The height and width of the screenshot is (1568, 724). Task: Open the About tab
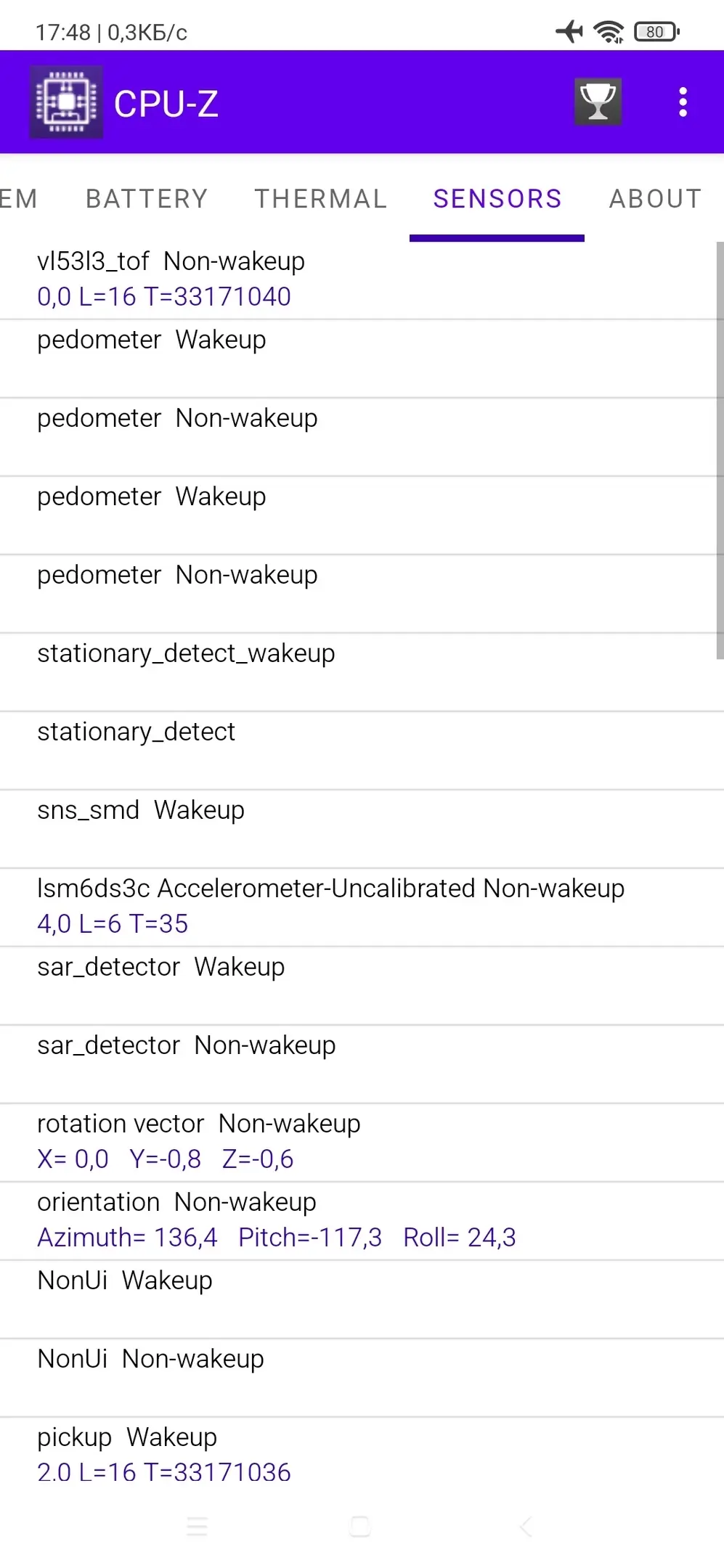[x=655, y=198]
